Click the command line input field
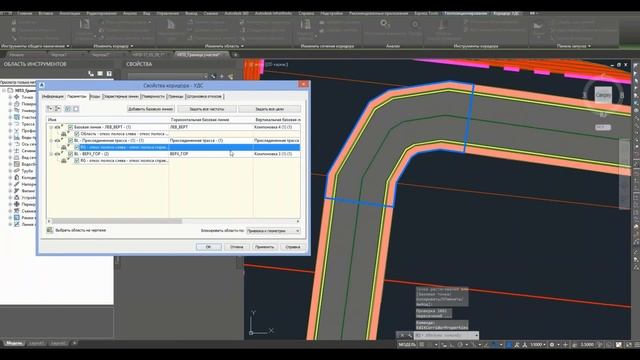This screenshot has height=360, width=640. pyautogui.click(x=447, y=336)
